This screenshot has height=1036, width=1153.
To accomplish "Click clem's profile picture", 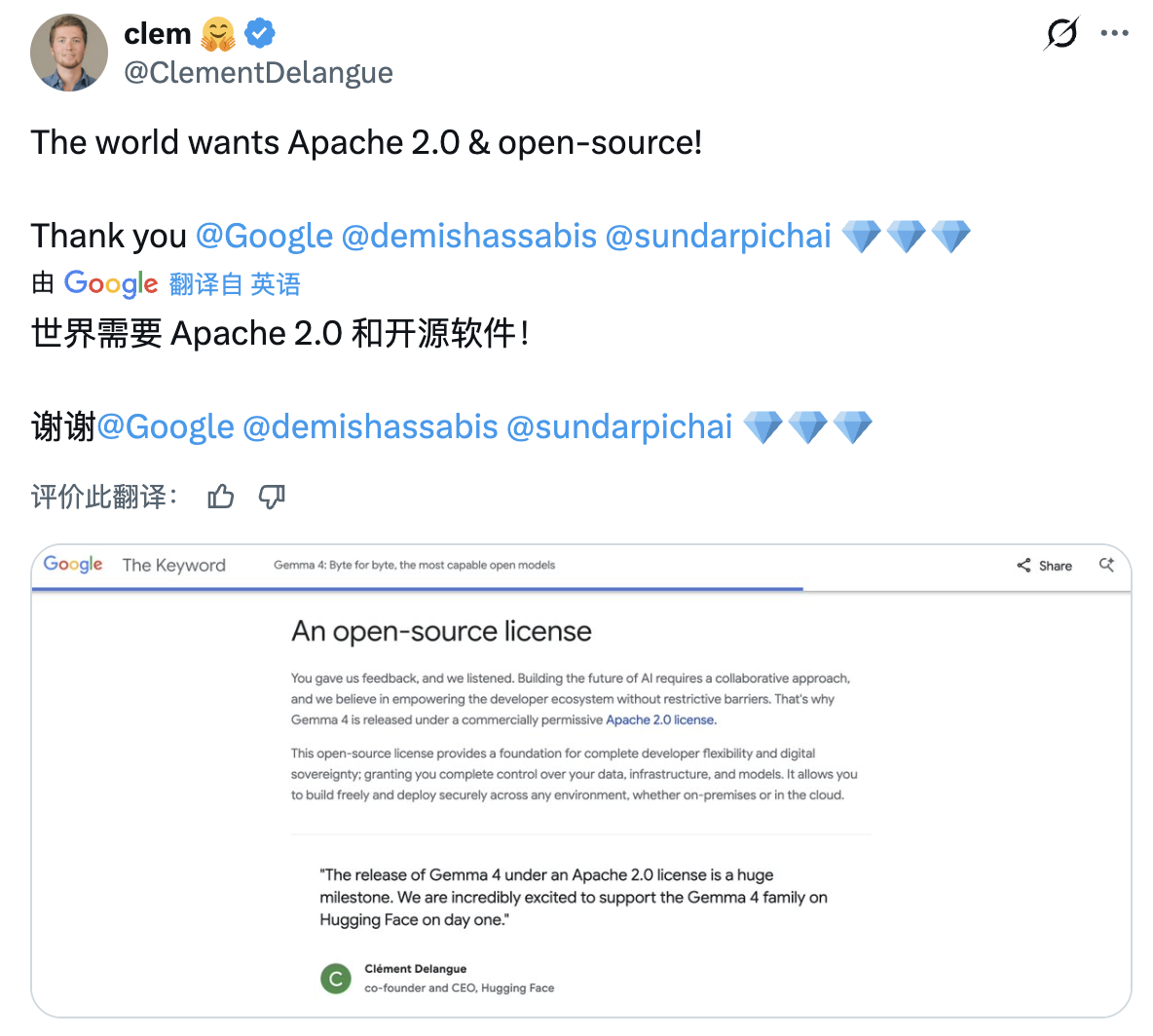I will click(69, 53).
